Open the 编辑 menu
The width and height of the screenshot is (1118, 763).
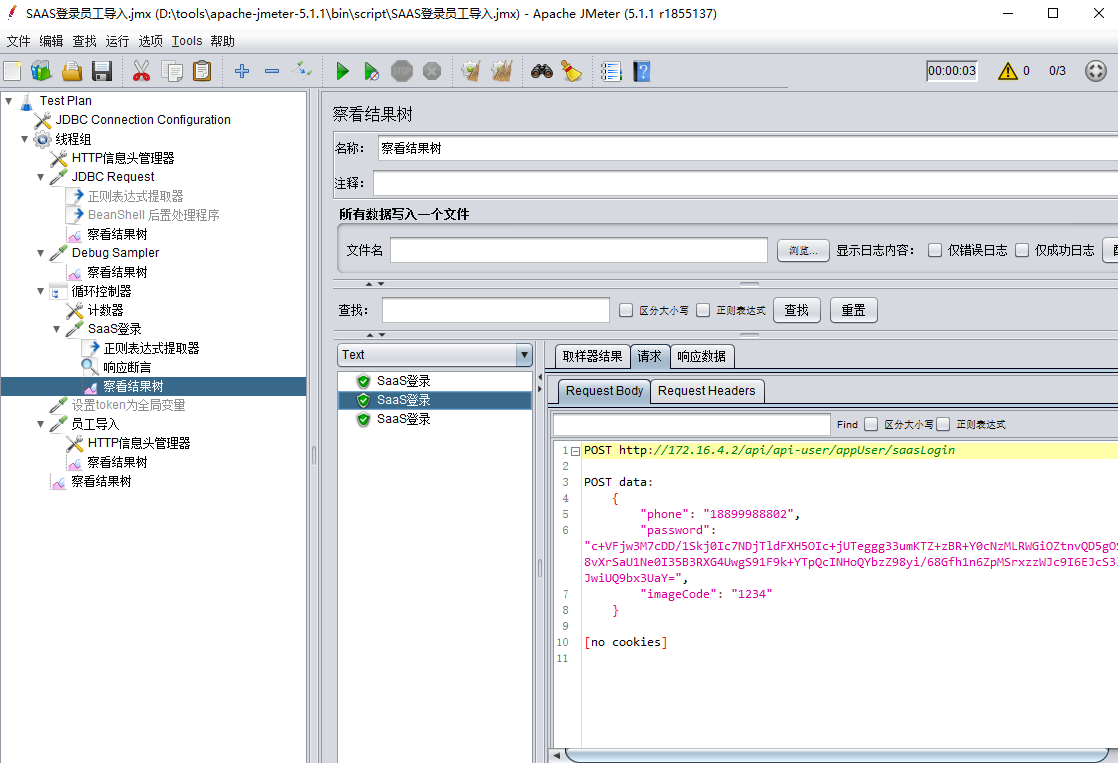pyautogui.click(x=51, y=41)
